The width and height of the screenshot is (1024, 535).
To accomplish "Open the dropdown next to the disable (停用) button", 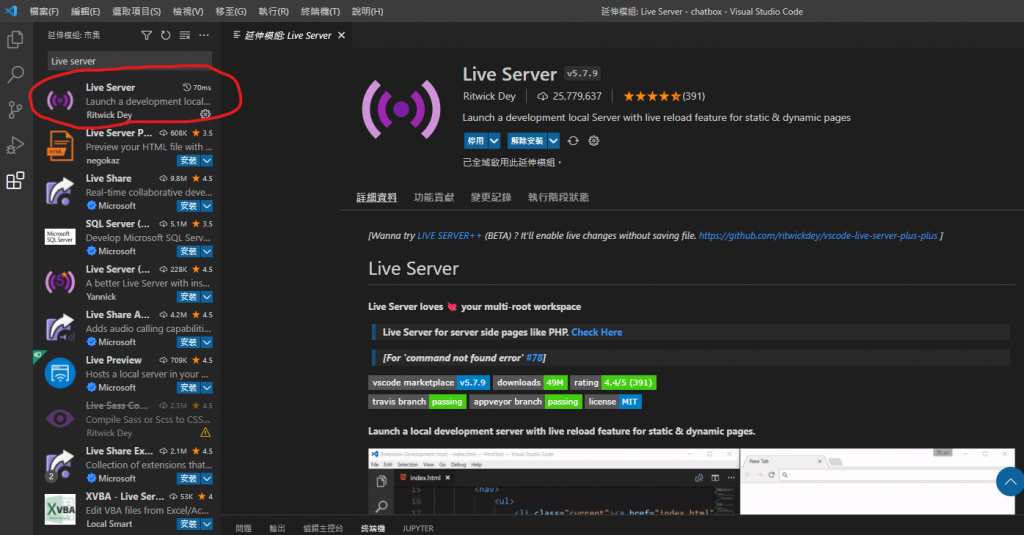I will coord(494,140).
